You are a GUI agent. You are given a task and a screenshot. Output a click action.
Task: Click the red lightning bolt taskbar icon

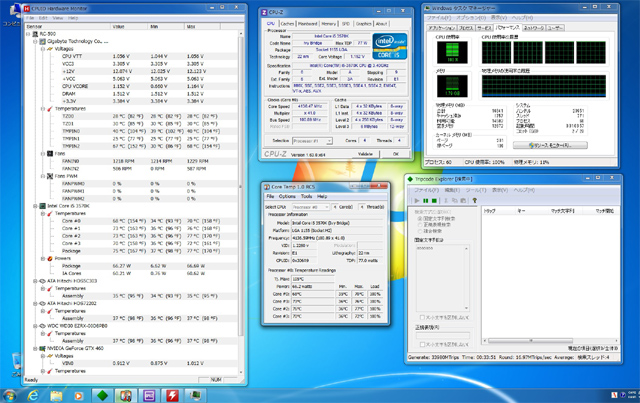tap(172, 394)
